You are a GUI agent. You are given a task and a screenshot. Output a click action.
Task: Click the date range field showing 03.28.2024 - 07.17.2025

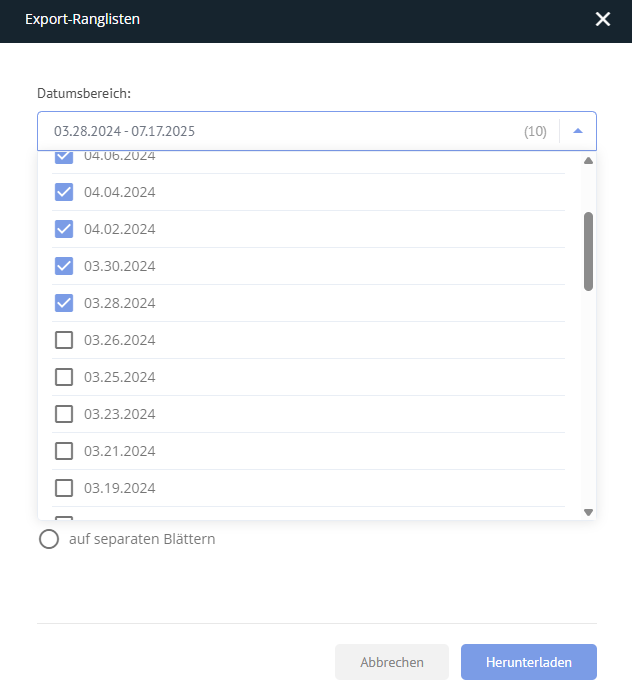click(x=317, y=131)
